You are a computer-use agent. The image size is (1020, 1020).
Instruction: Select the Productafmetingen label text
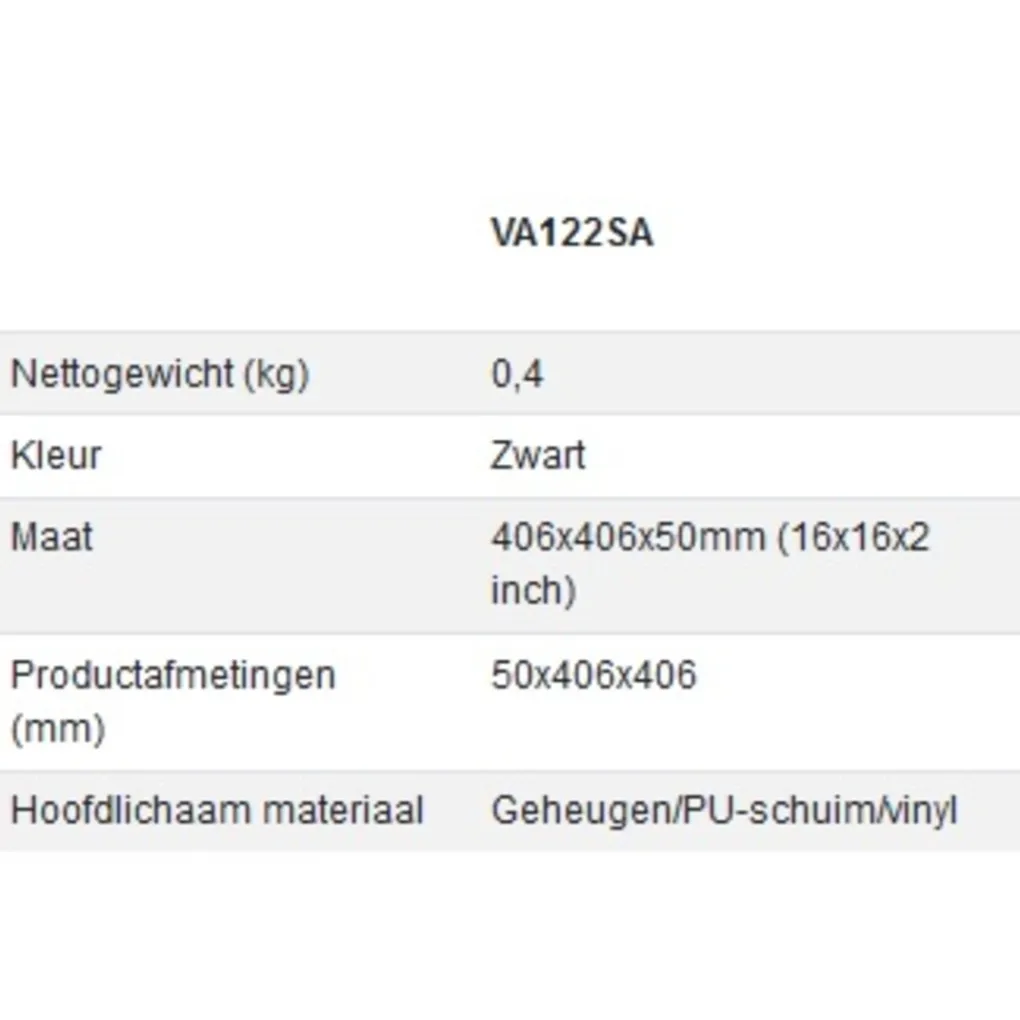[173, 675]
